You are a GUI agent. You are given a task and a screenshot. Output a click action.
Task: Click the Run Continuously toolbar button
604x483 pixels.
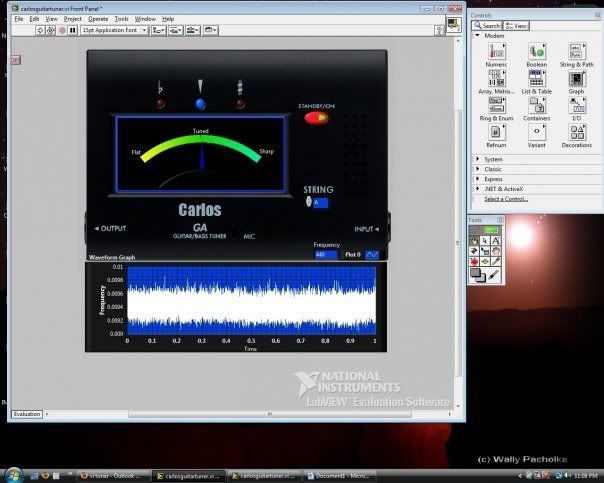pos(51,30)
